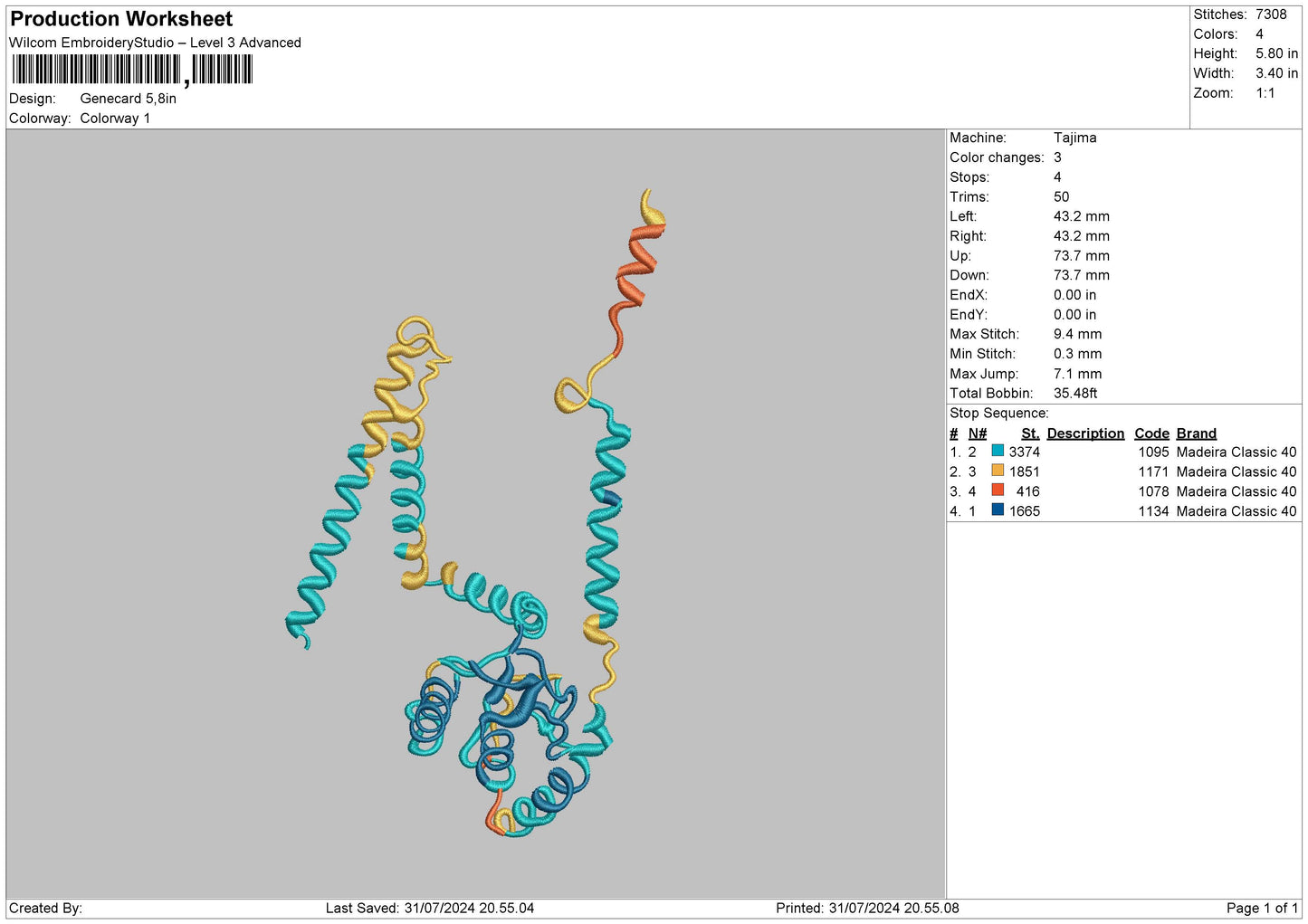Click the 'Stop Sequence:' heading
Screen dimensions: 1308x924
point(999,414)
